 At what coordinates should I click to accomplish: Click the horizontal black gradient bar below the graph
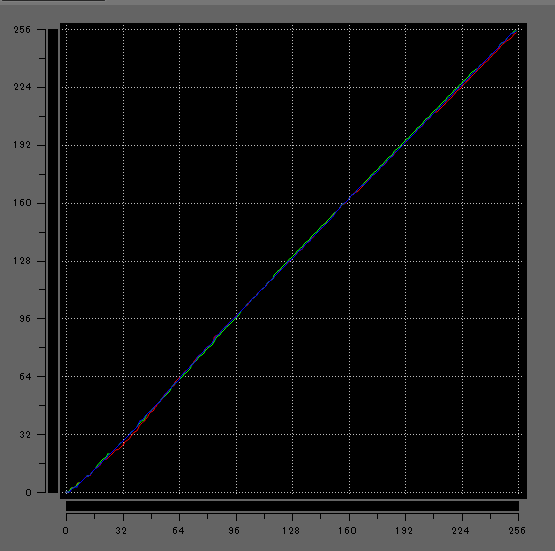coord(292,506)
